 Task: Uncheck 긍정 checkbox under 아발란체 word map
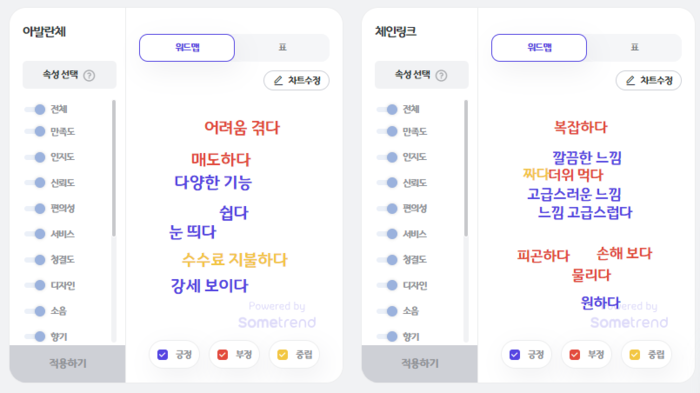162,355
